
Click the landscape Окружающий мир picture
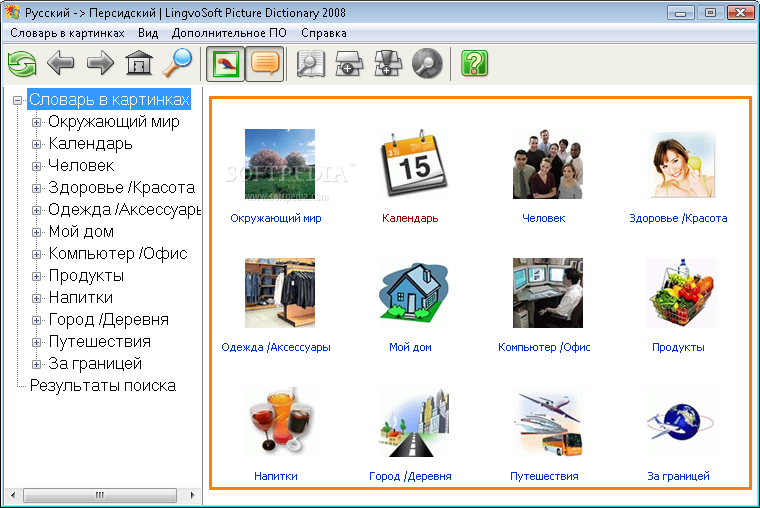coord(280,164)
